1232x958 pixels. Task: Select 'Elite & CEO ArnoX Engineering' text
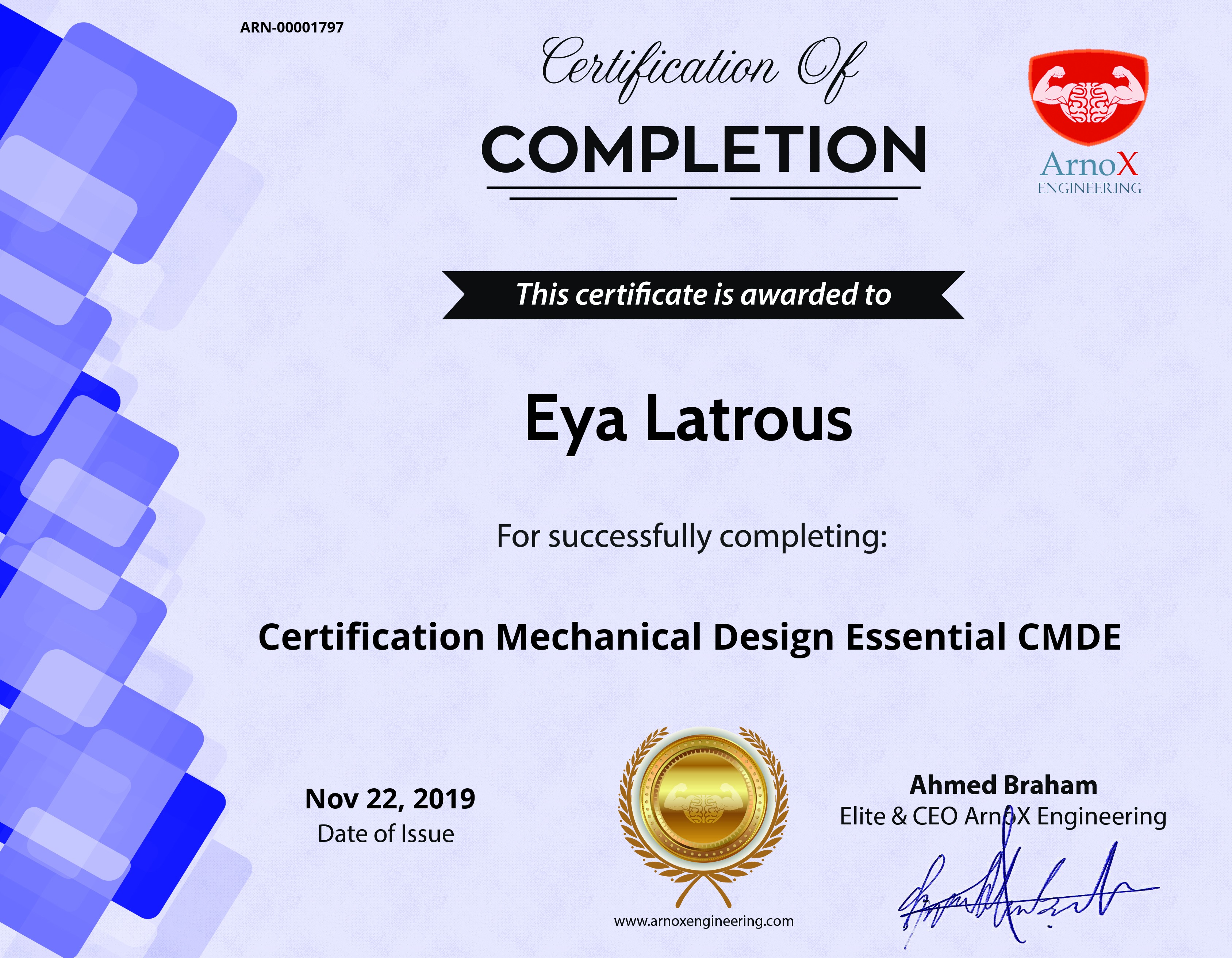pos(1003,816)
